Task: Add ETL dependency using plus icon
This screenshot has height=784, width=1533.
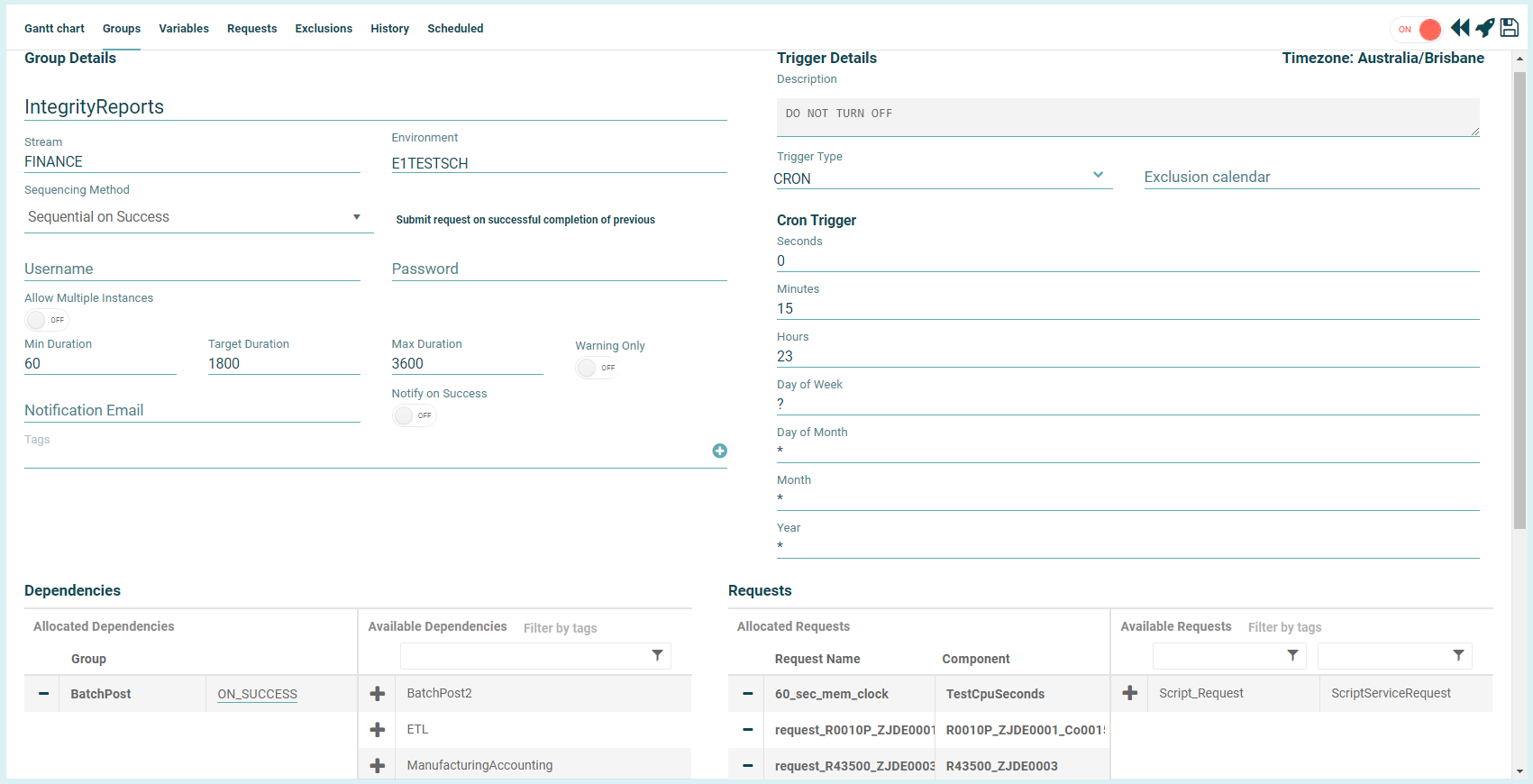Action: tap(378, 730)
